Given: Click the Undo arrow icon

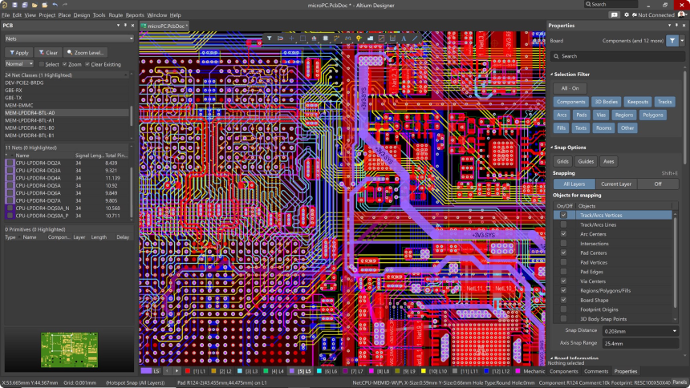Looking at the screenshot, I should click(x=55, y=5).
